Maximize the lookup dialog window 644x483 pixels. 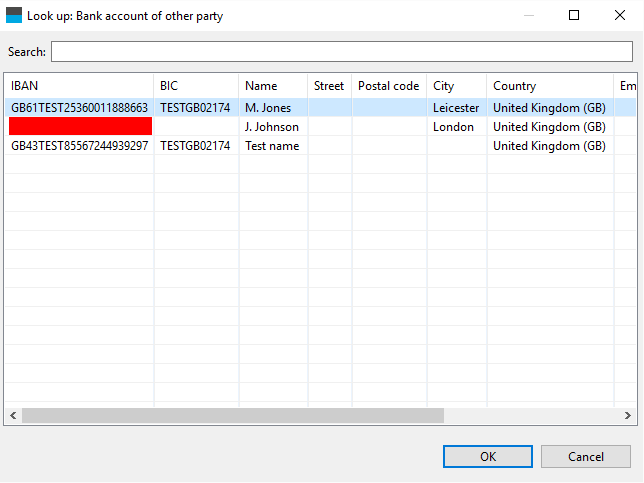(574, 16)
